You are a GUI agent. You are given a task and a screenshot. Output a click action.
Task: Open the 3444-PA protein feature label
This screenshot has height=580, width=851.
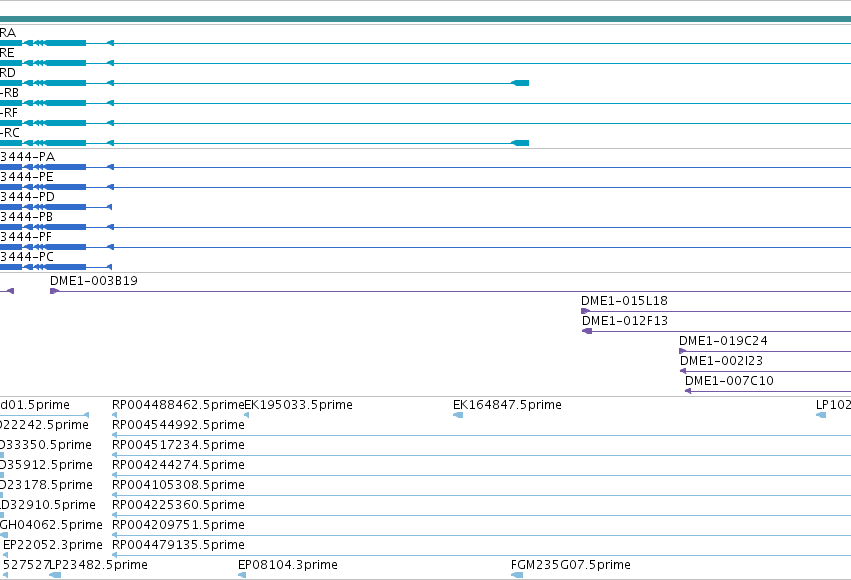click(x=27, y=157)
